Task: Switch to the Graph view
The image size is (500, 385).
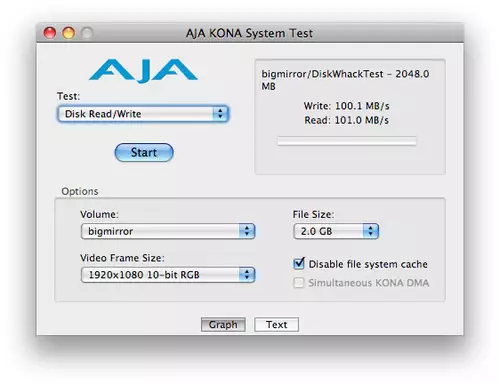Action: (x=223, y=324)
